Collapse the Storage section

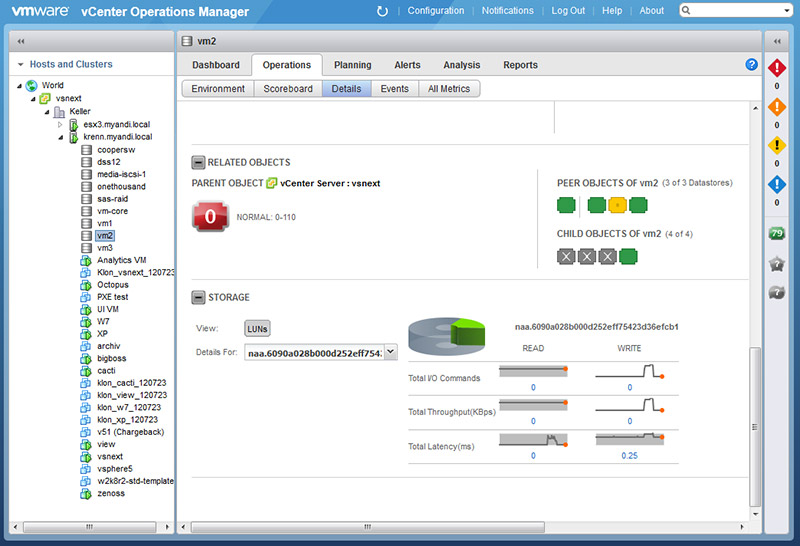pyautogui.click(x=198, y=297)
